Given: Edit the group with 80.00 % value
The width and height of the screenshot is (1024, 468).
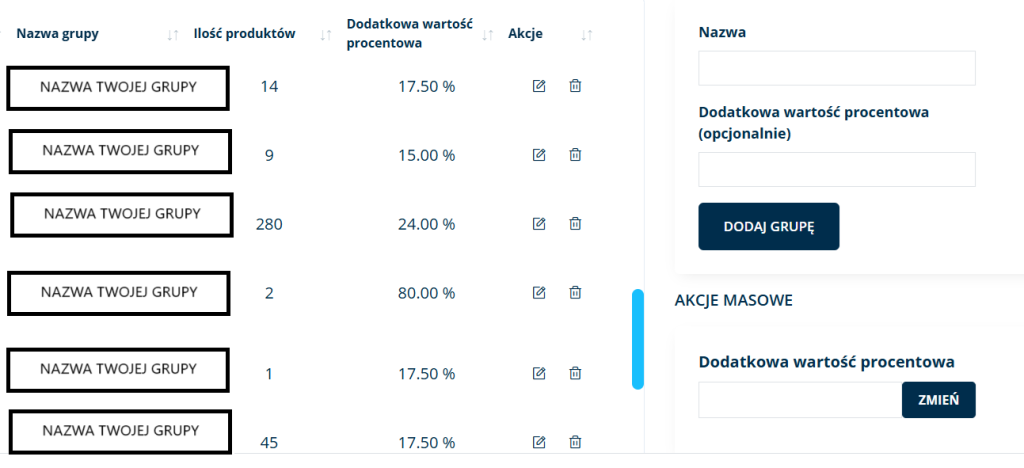Looking at the screenshot, I should 539,293.
